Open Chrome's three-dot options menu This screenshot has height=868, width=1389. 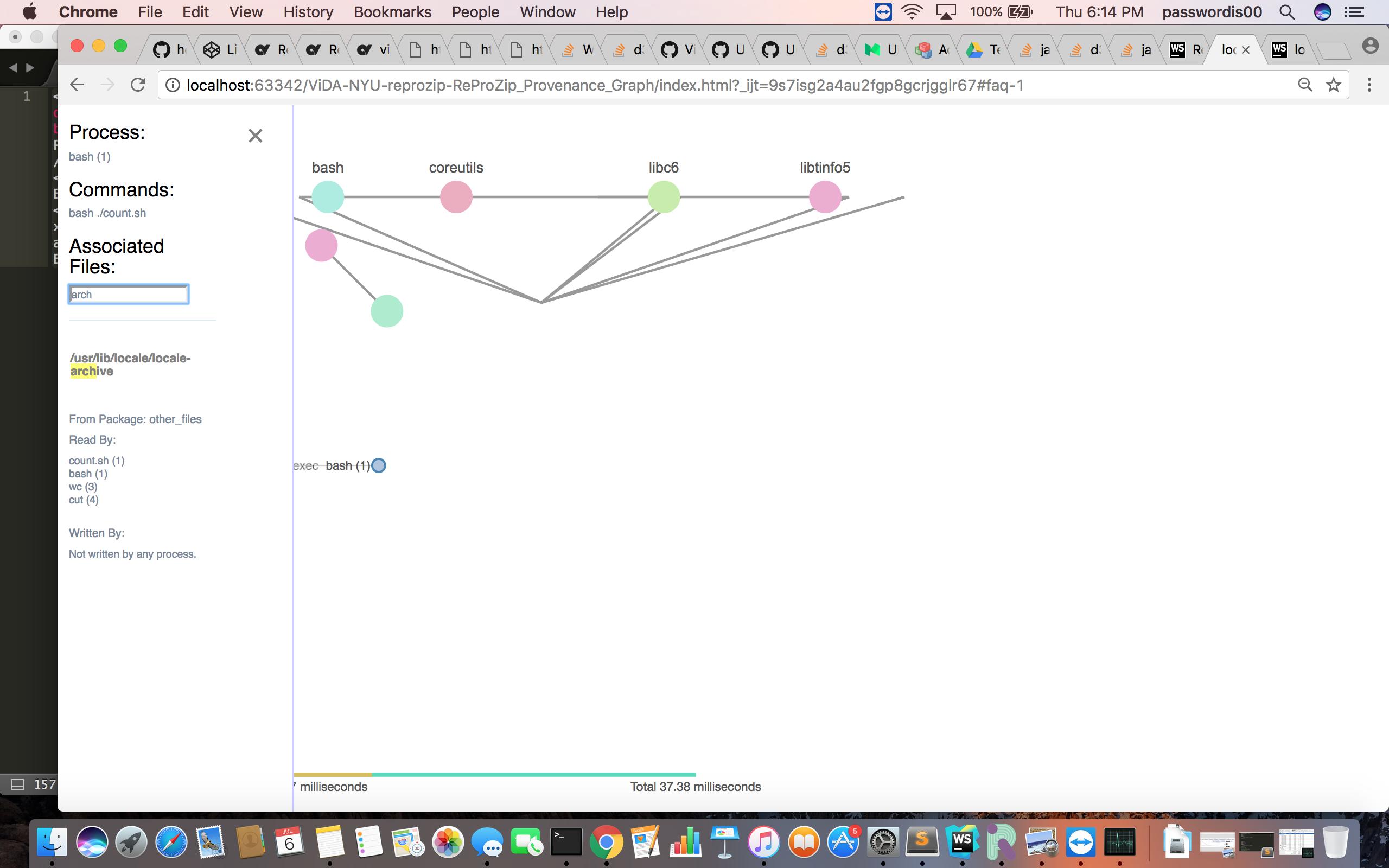tap(1369, 85)
